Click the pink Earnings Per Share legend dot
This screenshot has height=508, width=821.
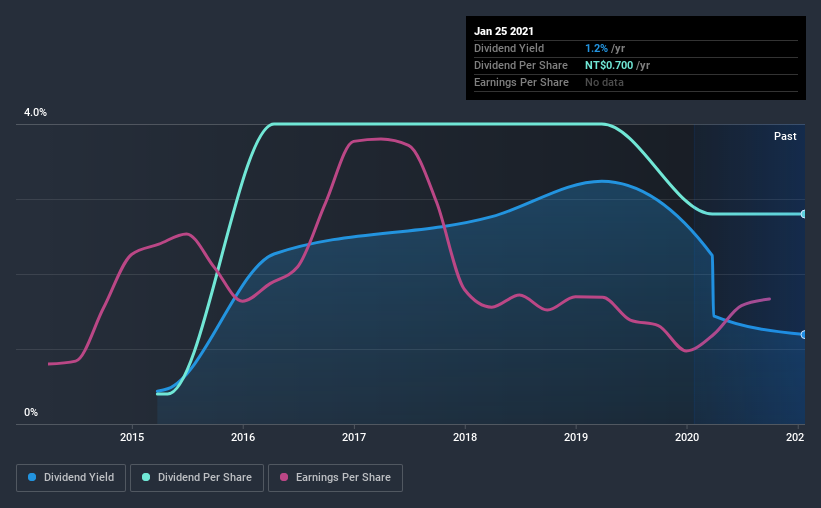pyautogui.click(x=284, y=477)
